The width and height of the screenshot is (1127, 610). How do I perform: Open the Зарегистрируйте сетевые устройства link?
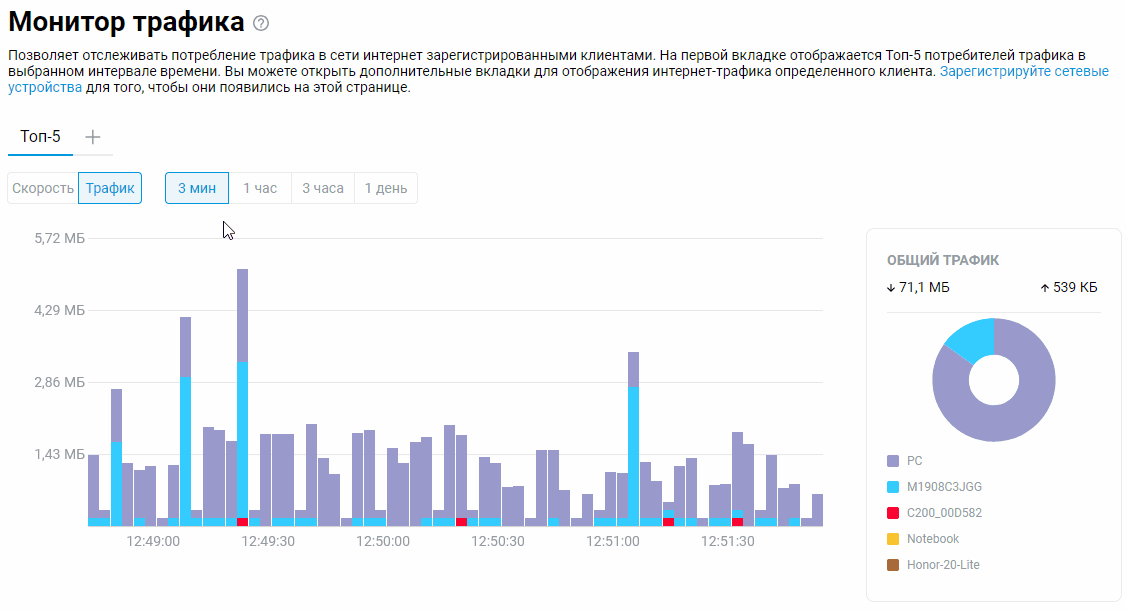pyautogui.click(x=1023, y=72)
